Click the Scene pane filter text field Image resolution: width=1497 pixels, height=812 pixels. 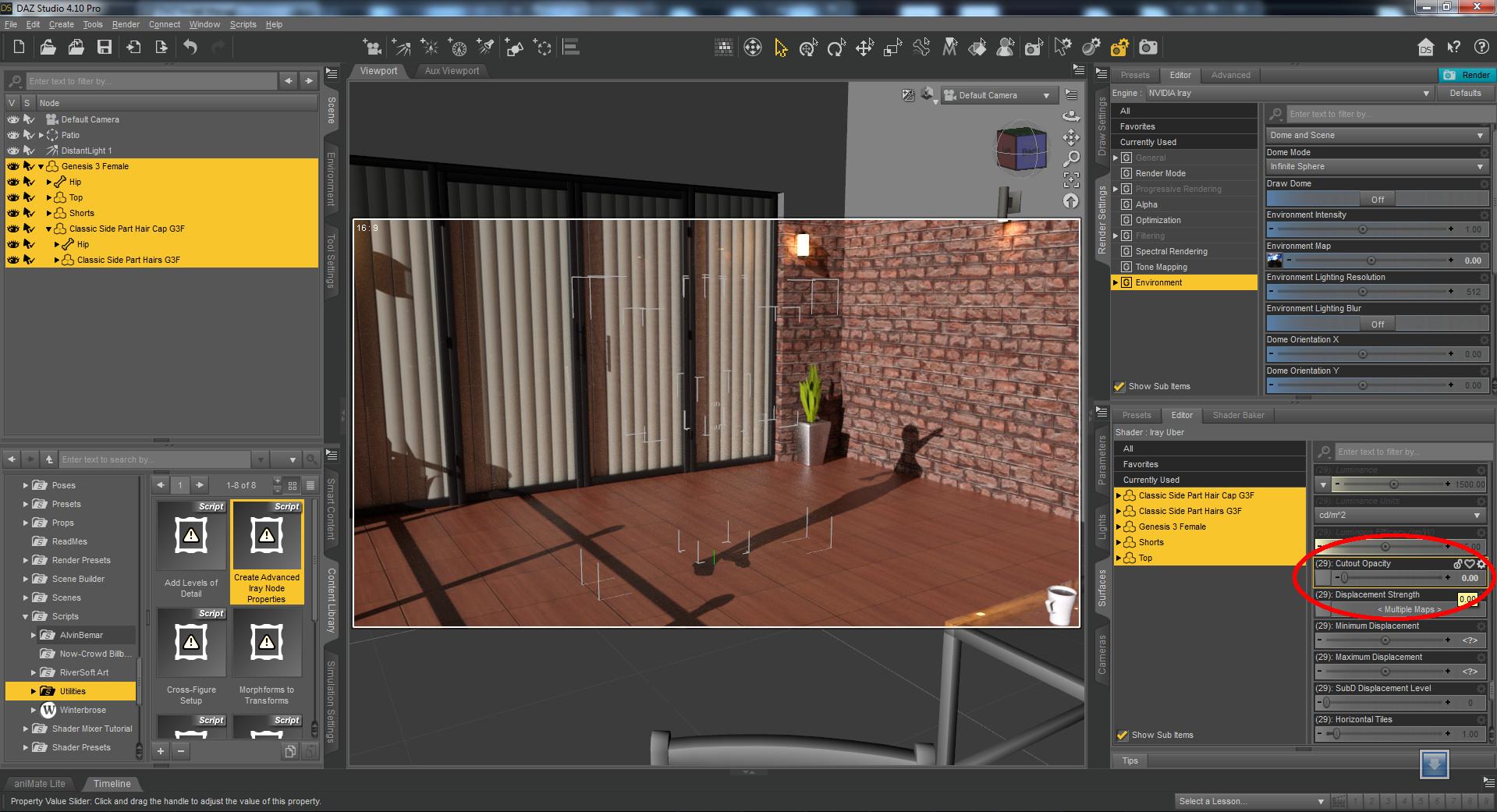point(151,81)
